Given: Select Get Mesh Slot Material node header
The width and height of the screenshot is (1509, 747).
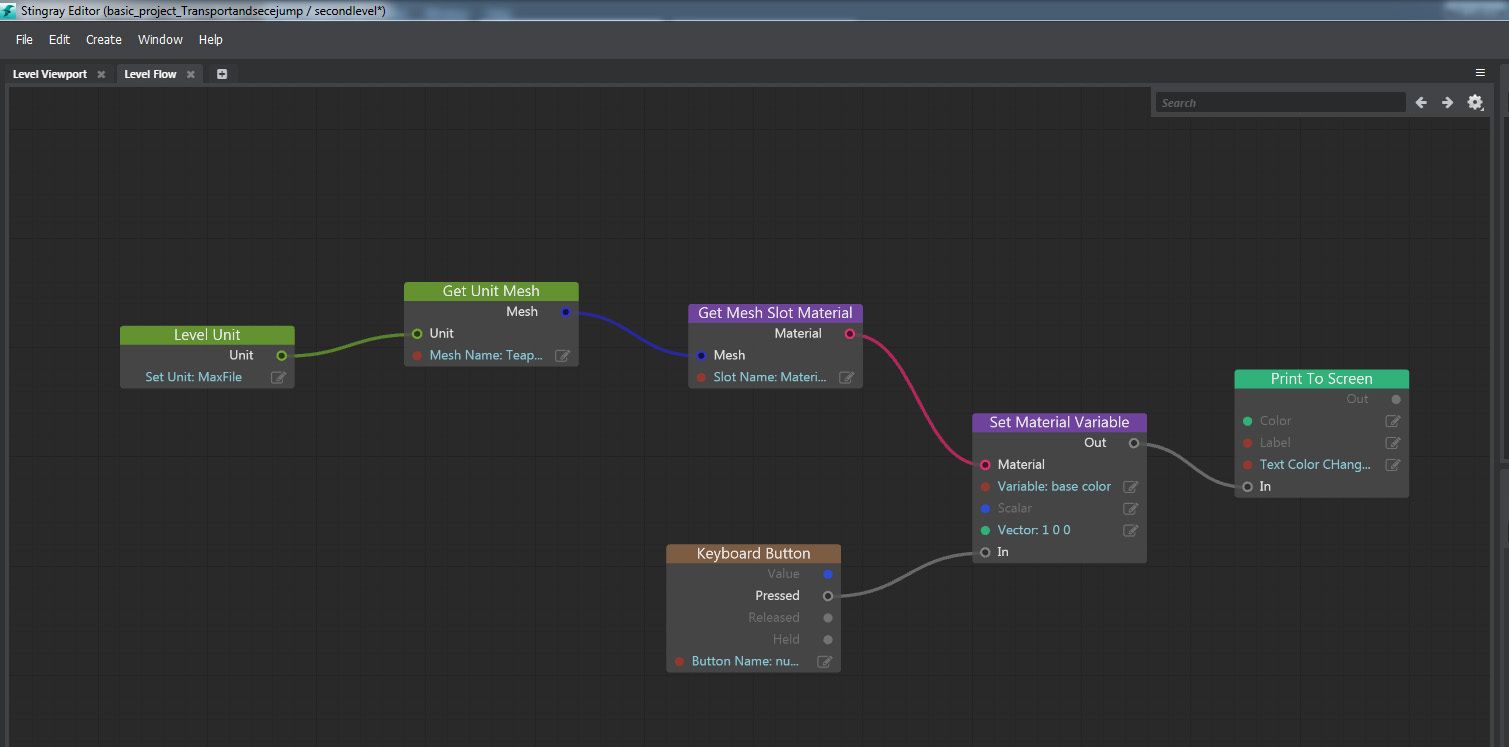Looking at the screenshot, I should pyautogui.click(x=775, y=313).
